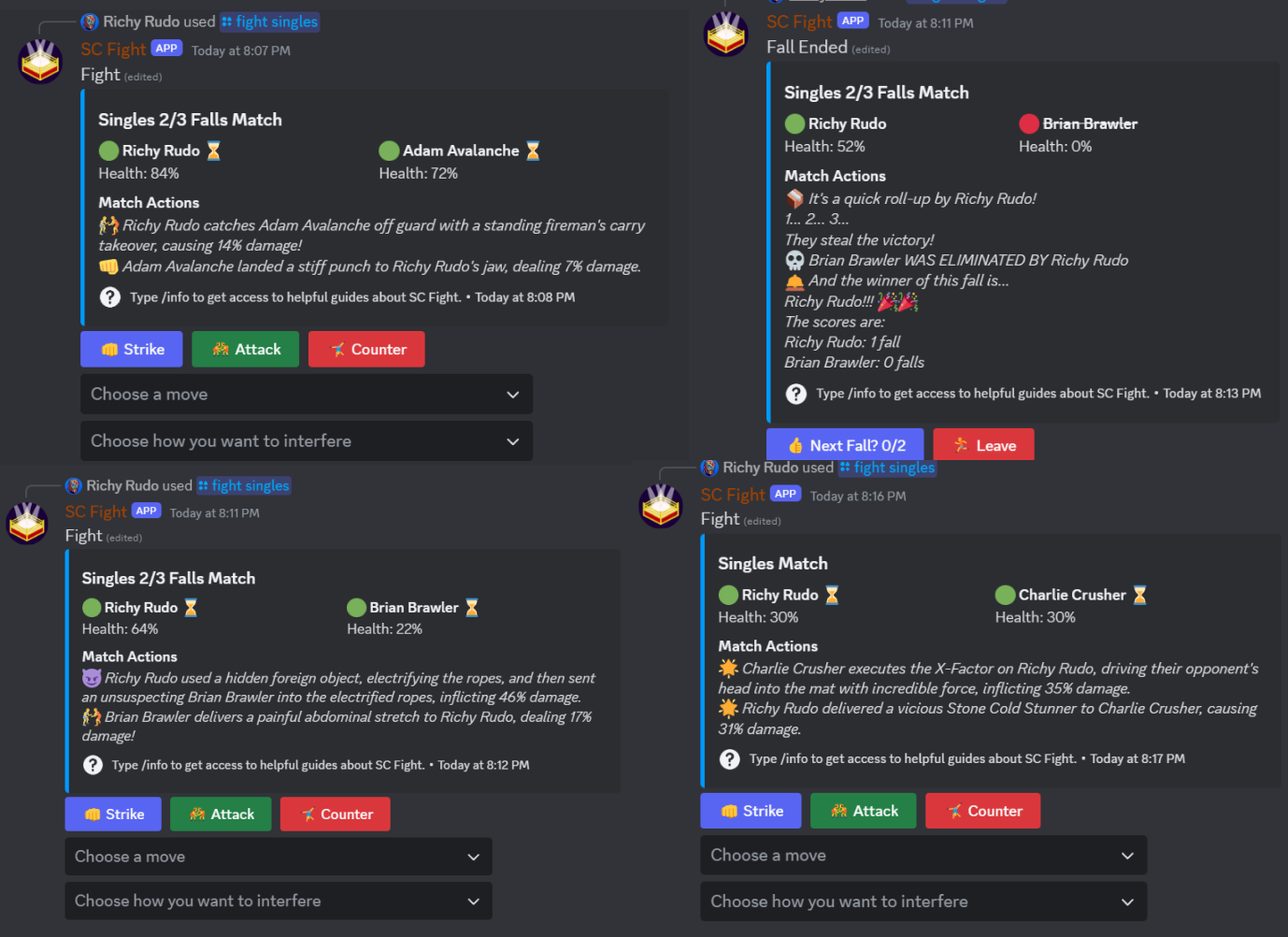Screen dimensions: 1288x937
Task: Open Choose a move dropdown under Charlie Crusher match
Action: point(923,856)
